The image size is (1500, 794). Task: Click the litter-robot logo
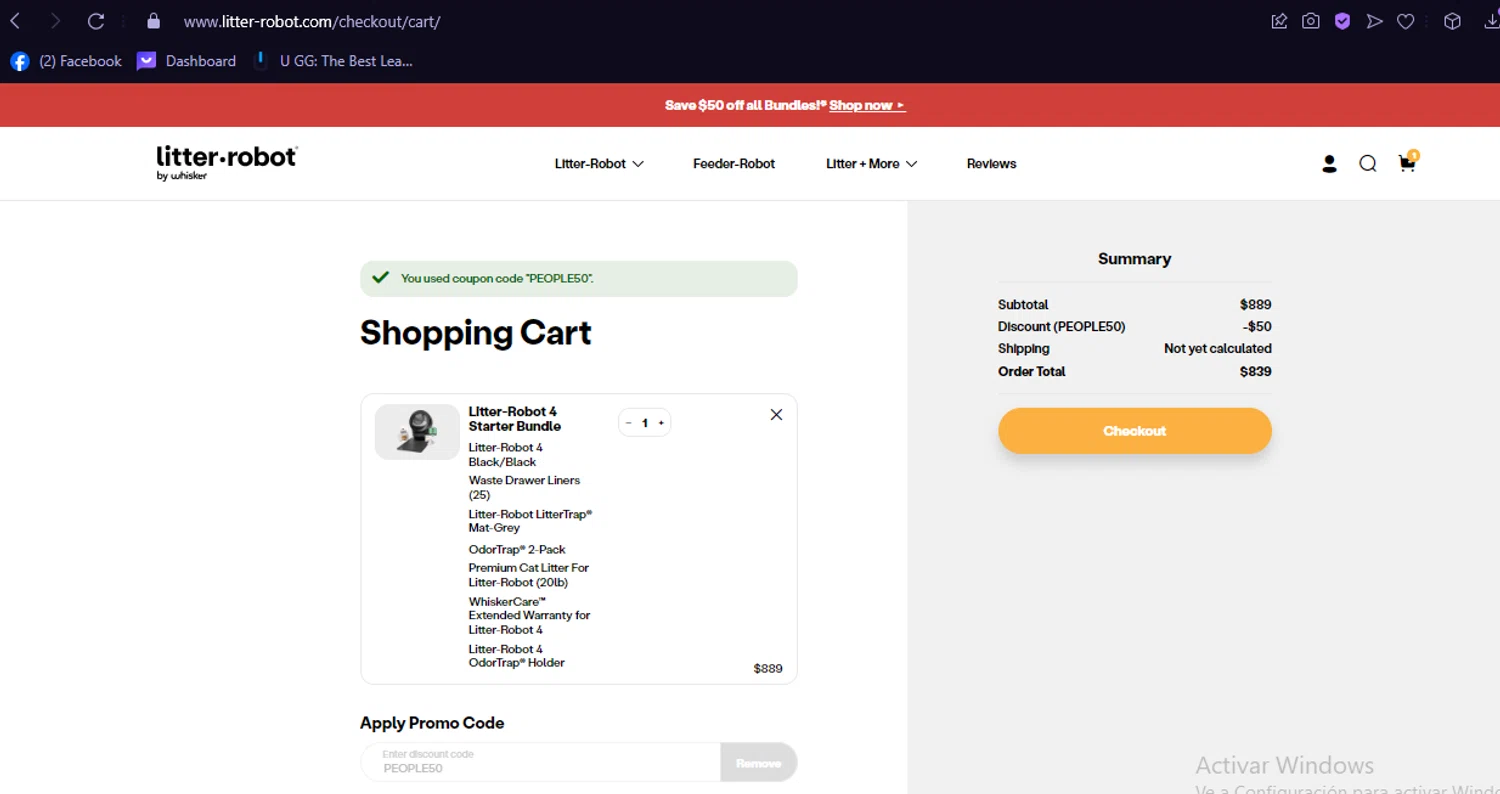tap(227, 163)
